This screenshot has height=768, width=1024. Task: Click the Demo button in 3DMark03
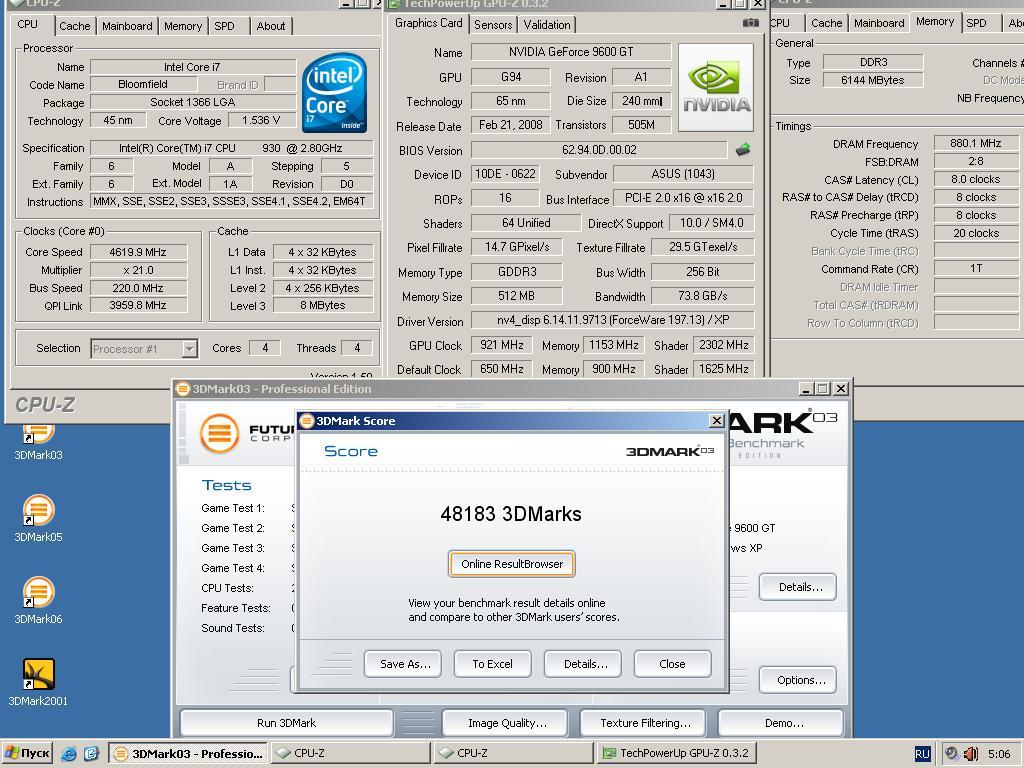[x=780, y=723]
